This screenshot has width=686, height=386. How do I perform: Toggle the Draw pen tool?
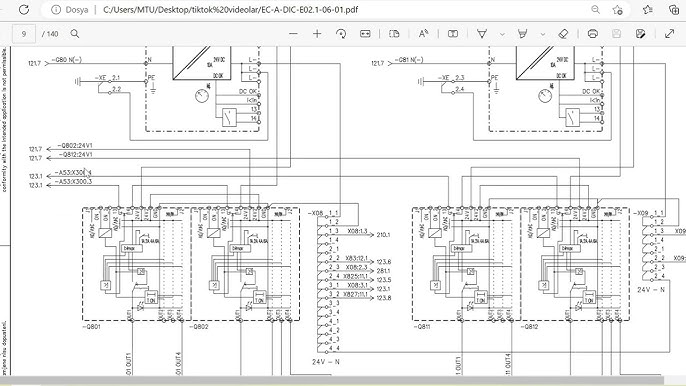[482, 34]
